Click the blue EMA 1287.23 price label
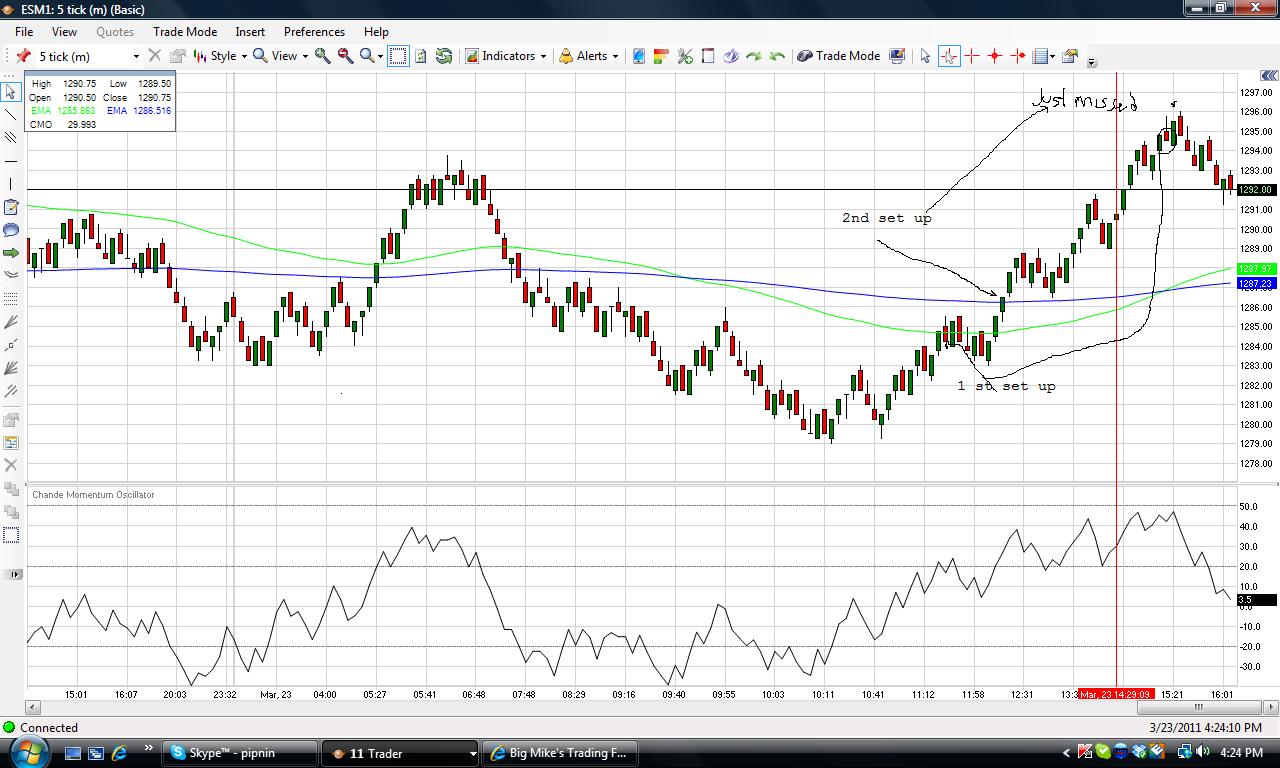 (x=1256, y=284)
